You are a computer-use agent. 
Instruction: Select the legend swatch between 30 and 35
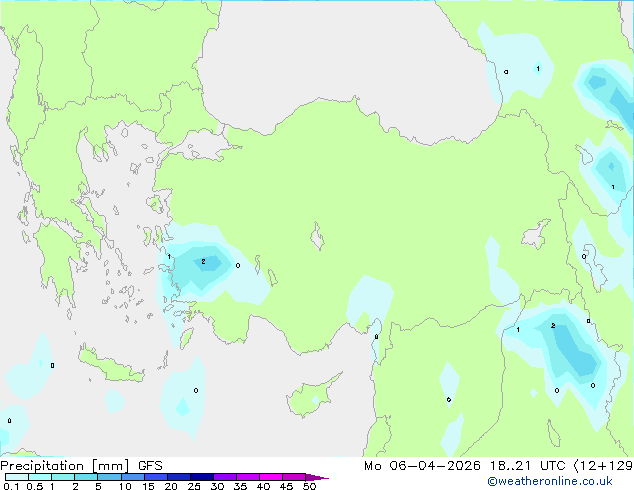pyautogui.click(x=225, y=477)
